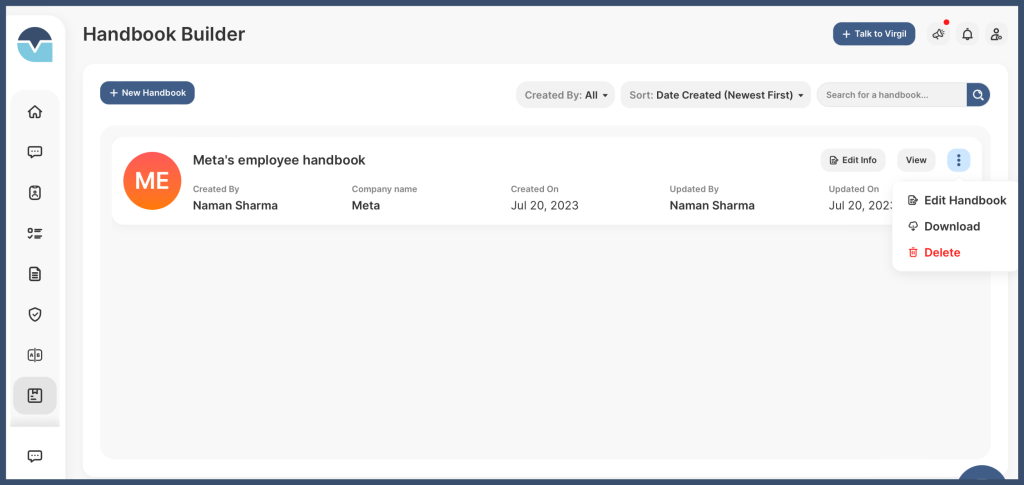Click Talk to Virgil button
Image resolution: width=1024 pixels, height=485 pixels.
tap(874, 34)
